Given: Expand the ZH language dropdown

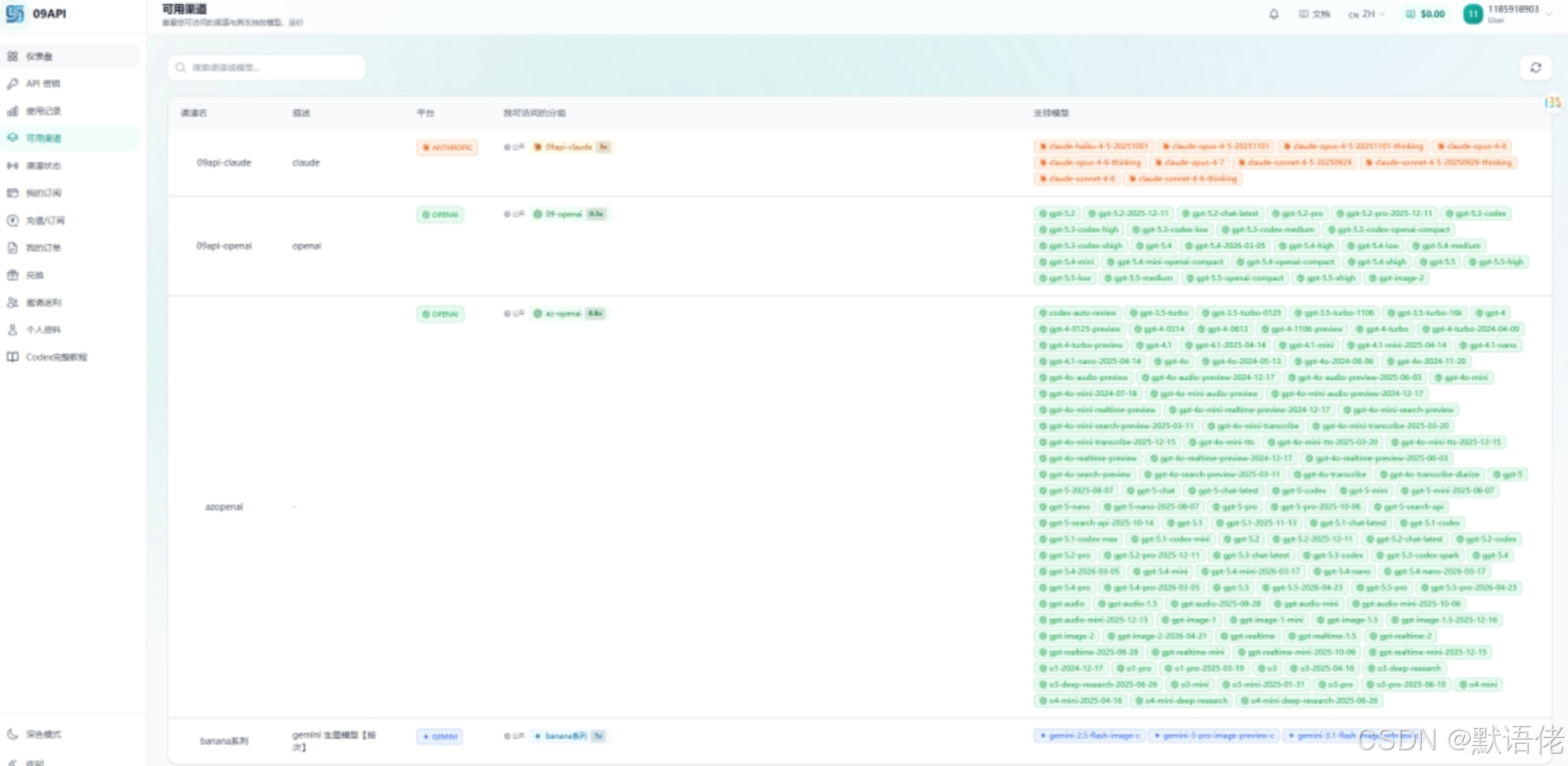Looking at the screenshot, I should (1366, 14).
